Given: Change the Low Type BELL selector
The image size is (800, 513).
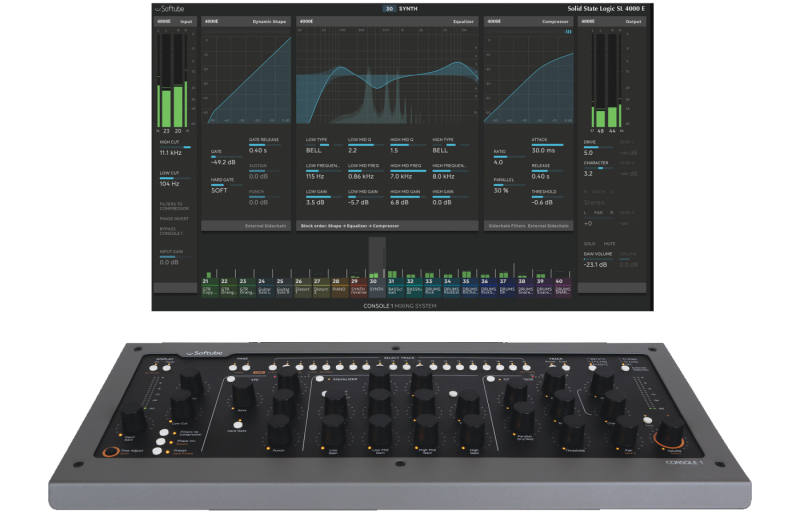Looking at the screenshot, I should tap(314, 151).
